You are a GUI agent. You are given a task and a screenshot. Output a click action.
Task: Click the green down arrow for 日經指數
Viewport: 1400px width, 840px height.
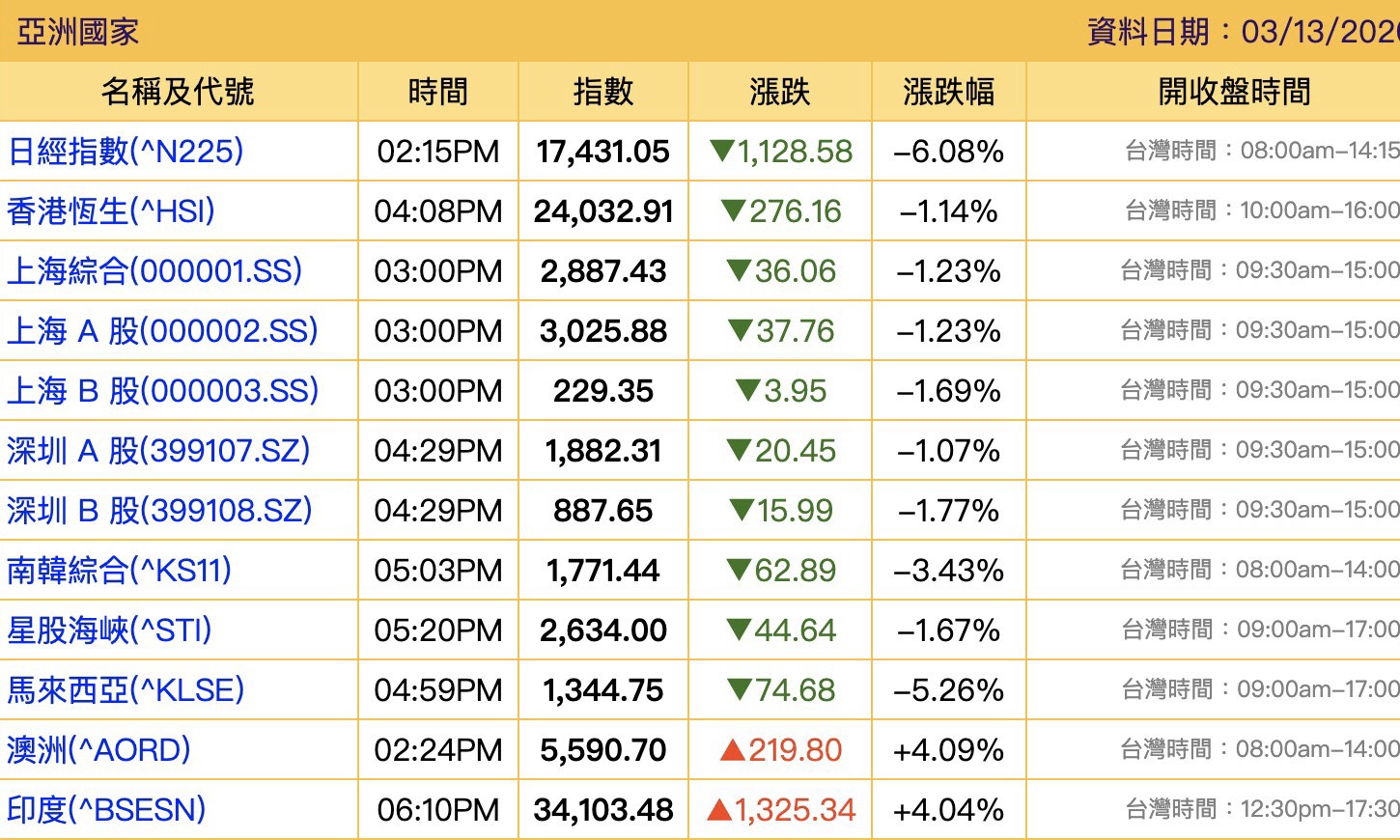tap(721, 151)
